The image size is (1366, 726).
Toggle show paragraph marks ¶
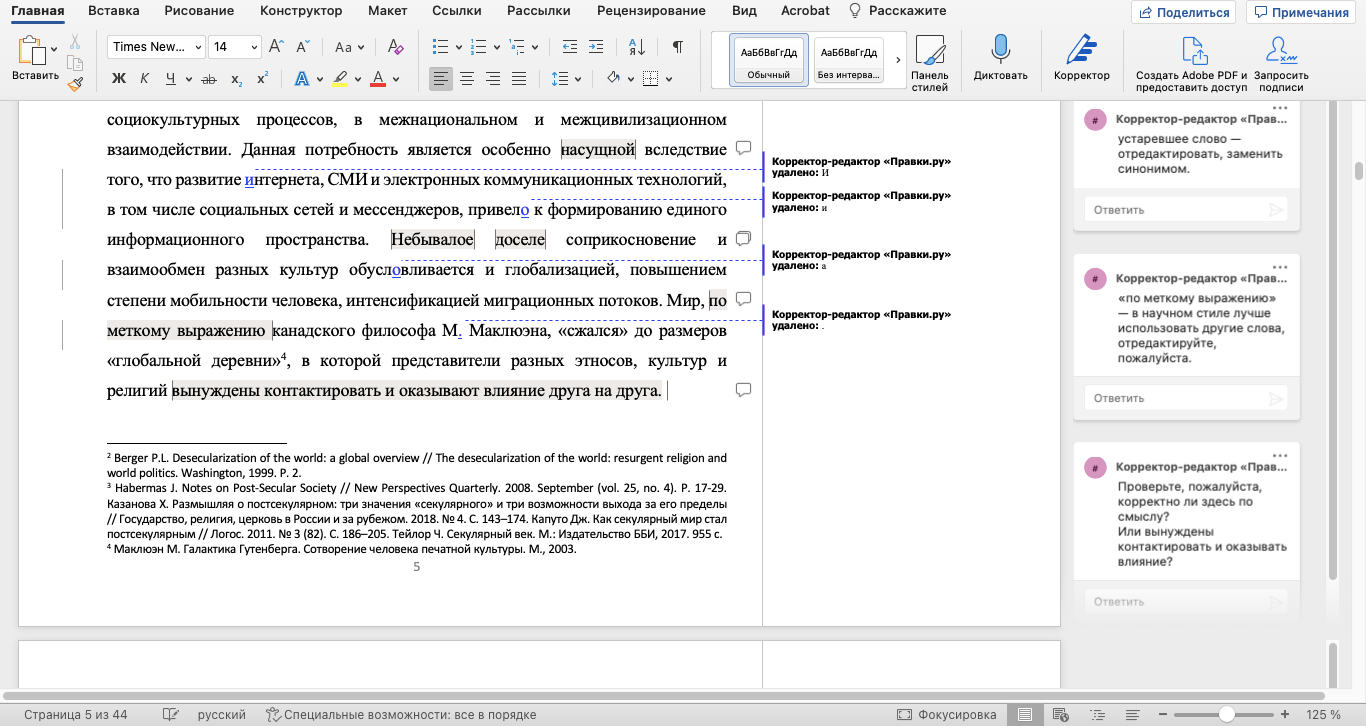click(678, 47)
